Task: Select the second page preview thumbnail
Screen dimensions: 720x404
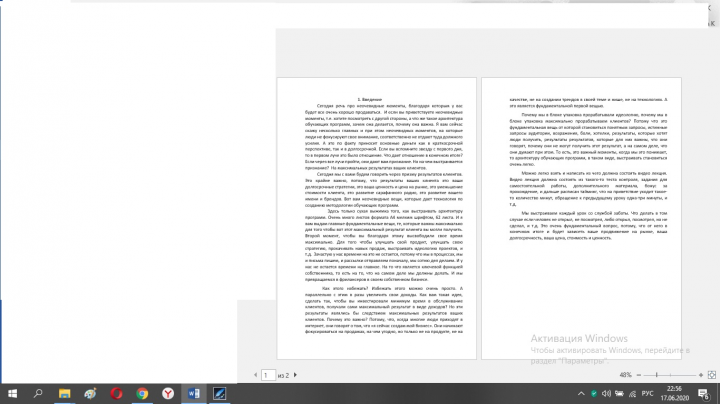Action: pyautogui.click(x=581, y=219)
